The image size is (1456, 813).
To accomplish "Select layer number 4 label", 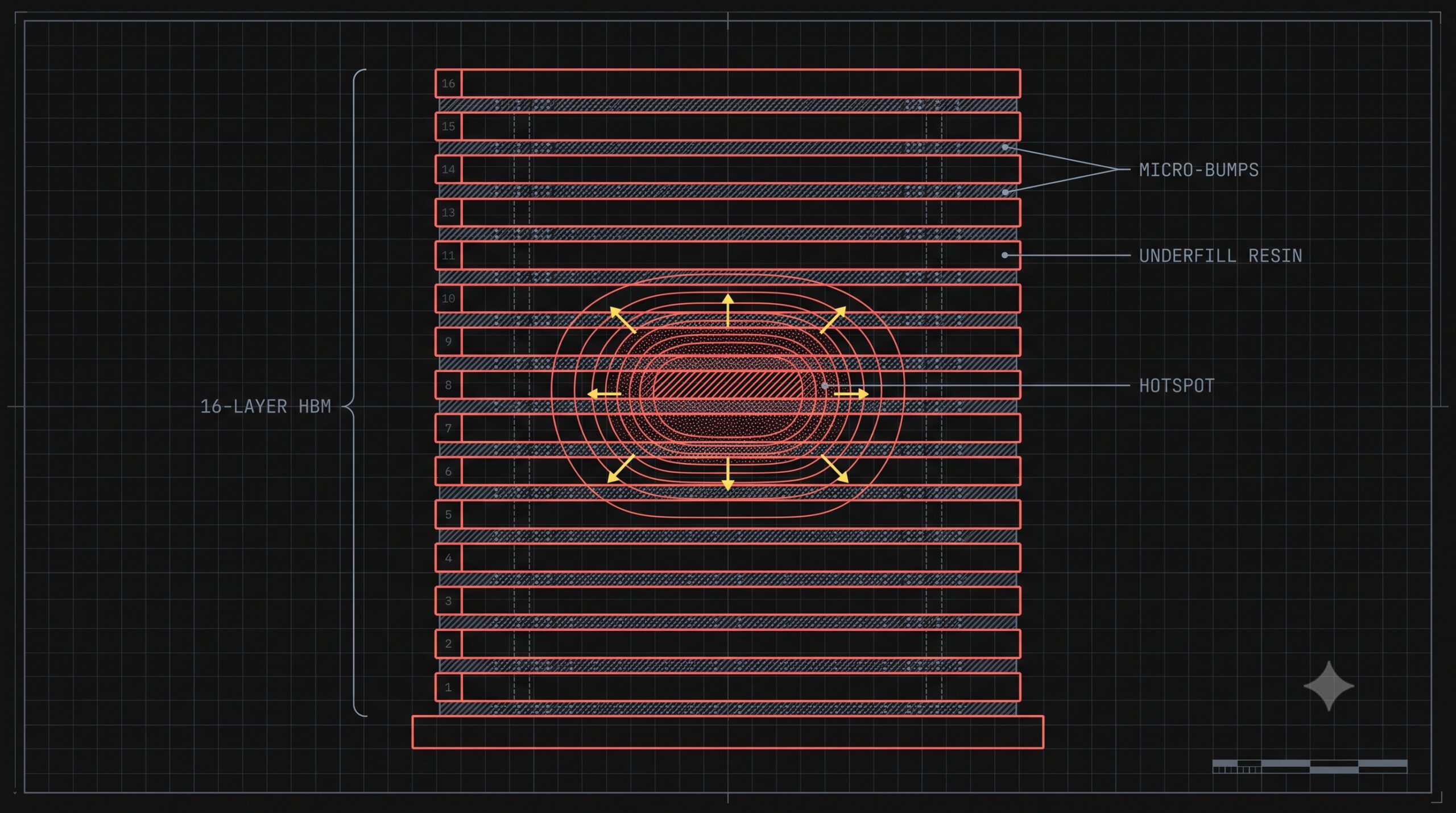I will pos(448,558).
